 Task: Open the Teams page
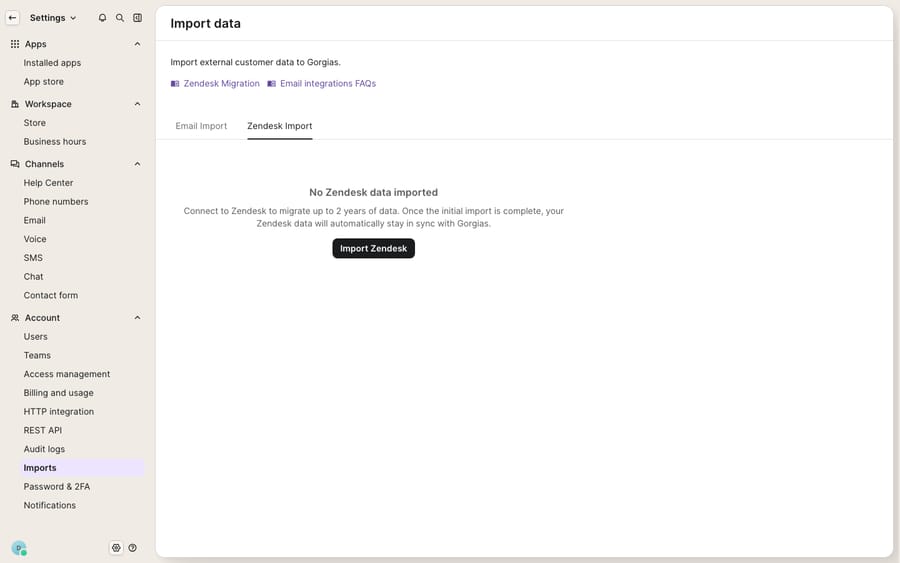(x=37, y=356)
